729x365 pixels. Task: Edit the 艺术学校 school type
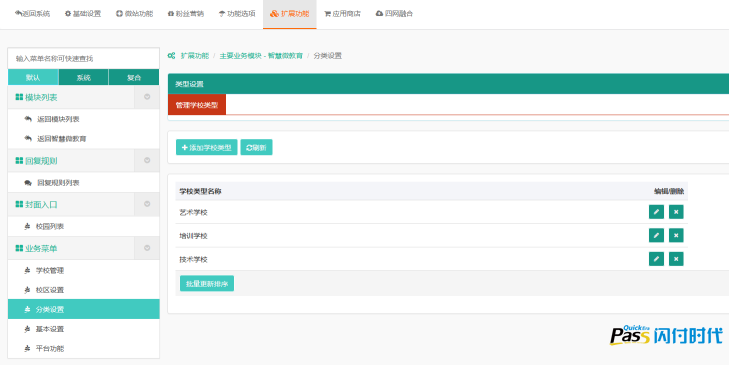656,212
